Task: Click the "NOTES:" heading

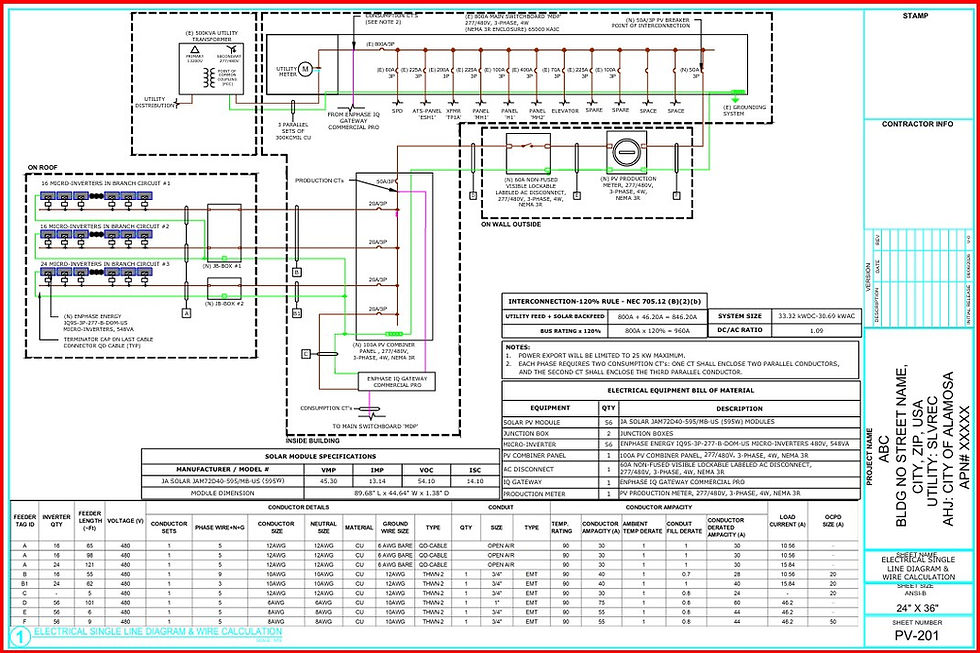Action: click(518, 347)
